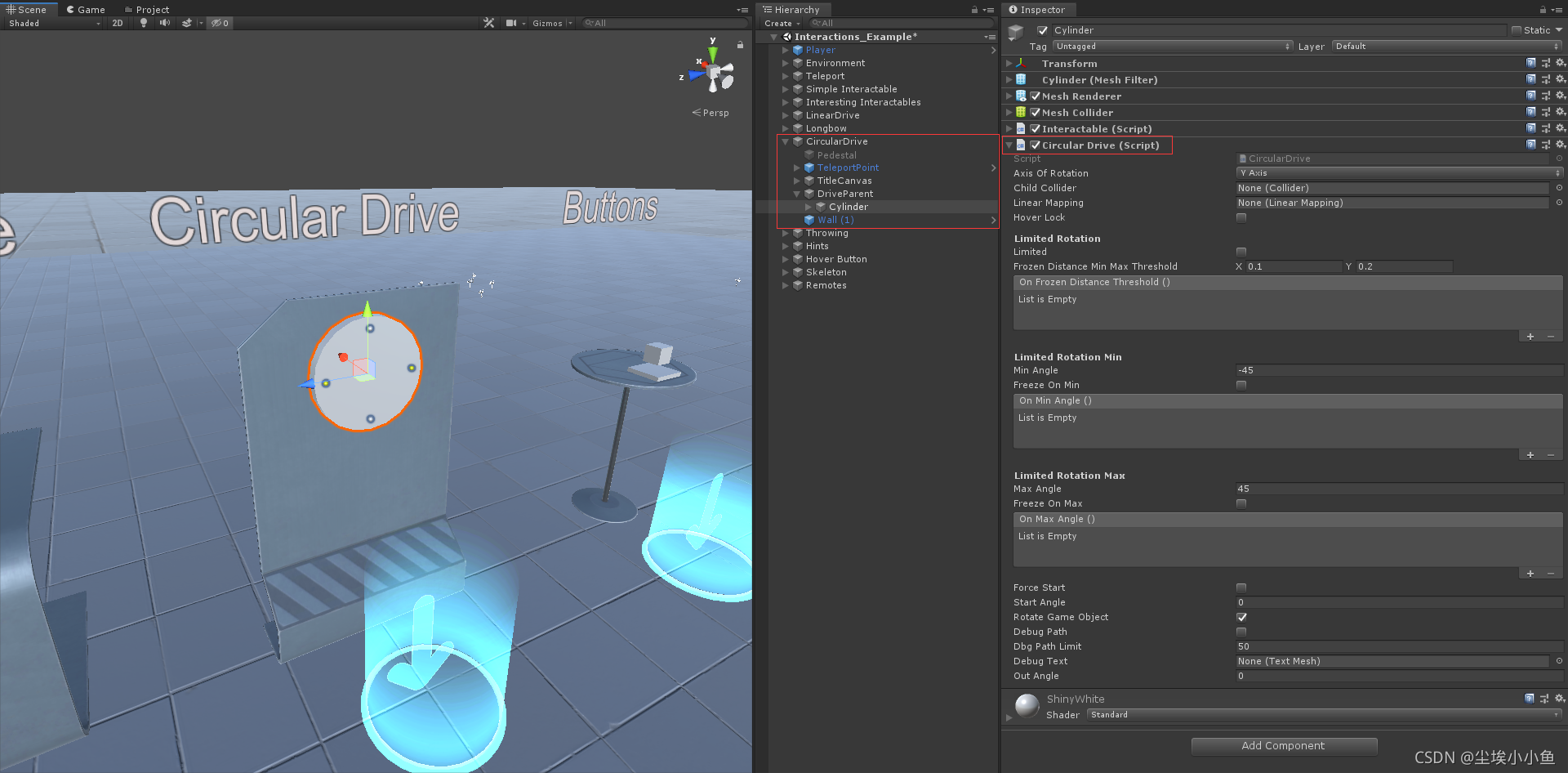
Task: Click the Cylinder GameObject cube icon in Inspector
Action: 1016,33
